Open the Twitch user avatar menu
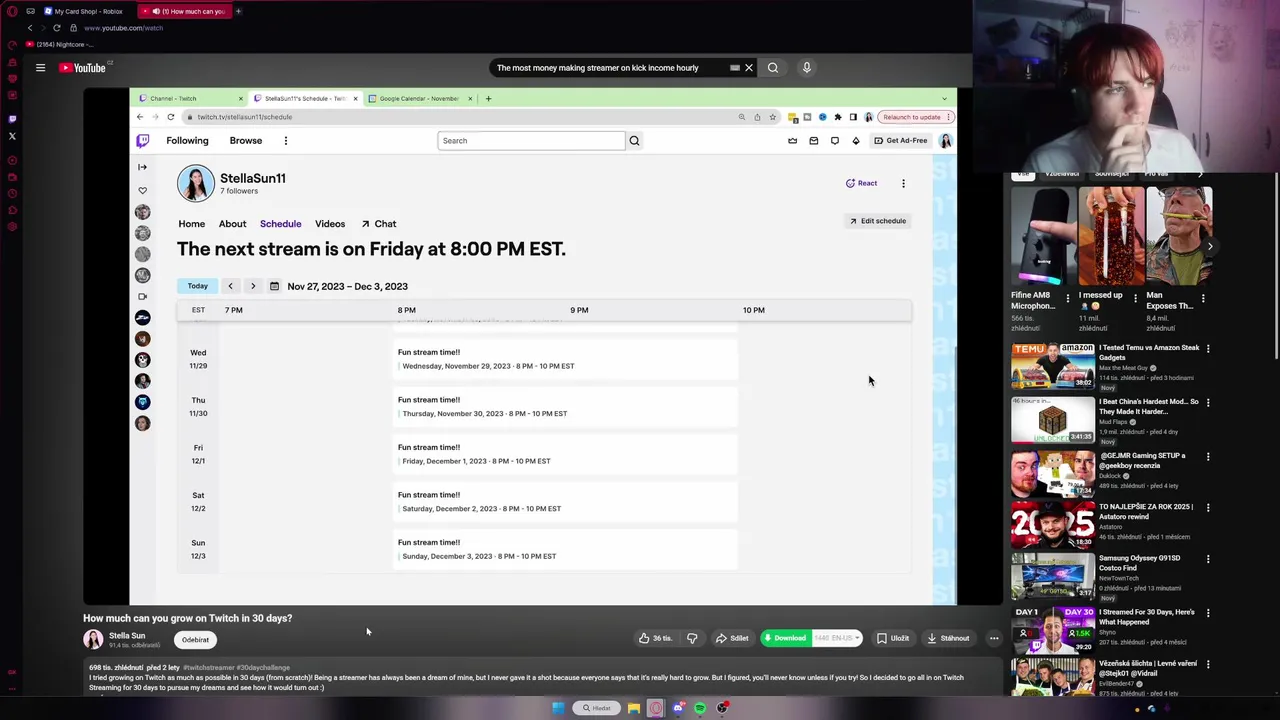1280x720 pixels. (x=945, y=141)
